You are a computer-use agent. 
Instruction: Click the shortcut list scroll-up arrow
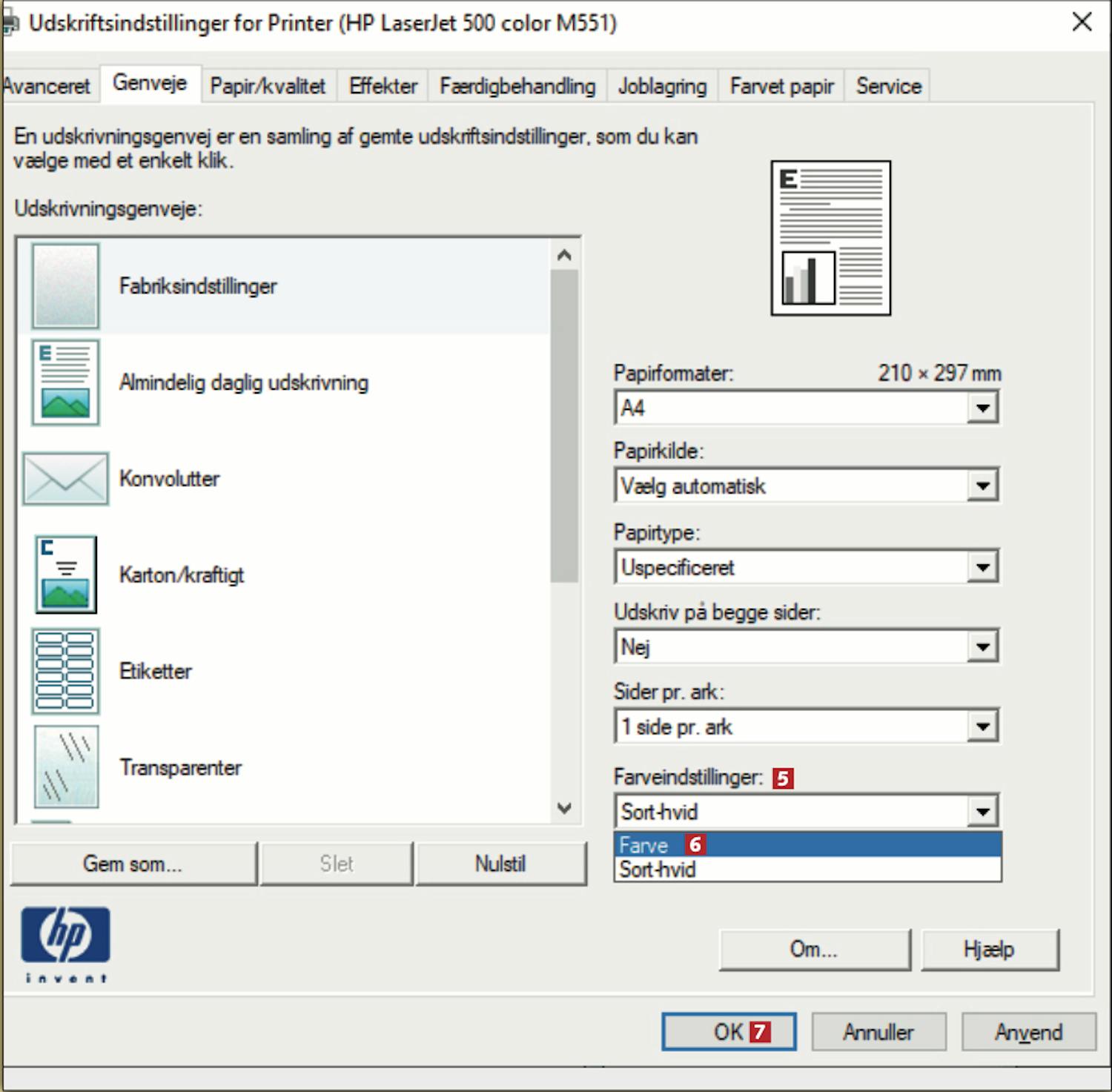point(564,256)
